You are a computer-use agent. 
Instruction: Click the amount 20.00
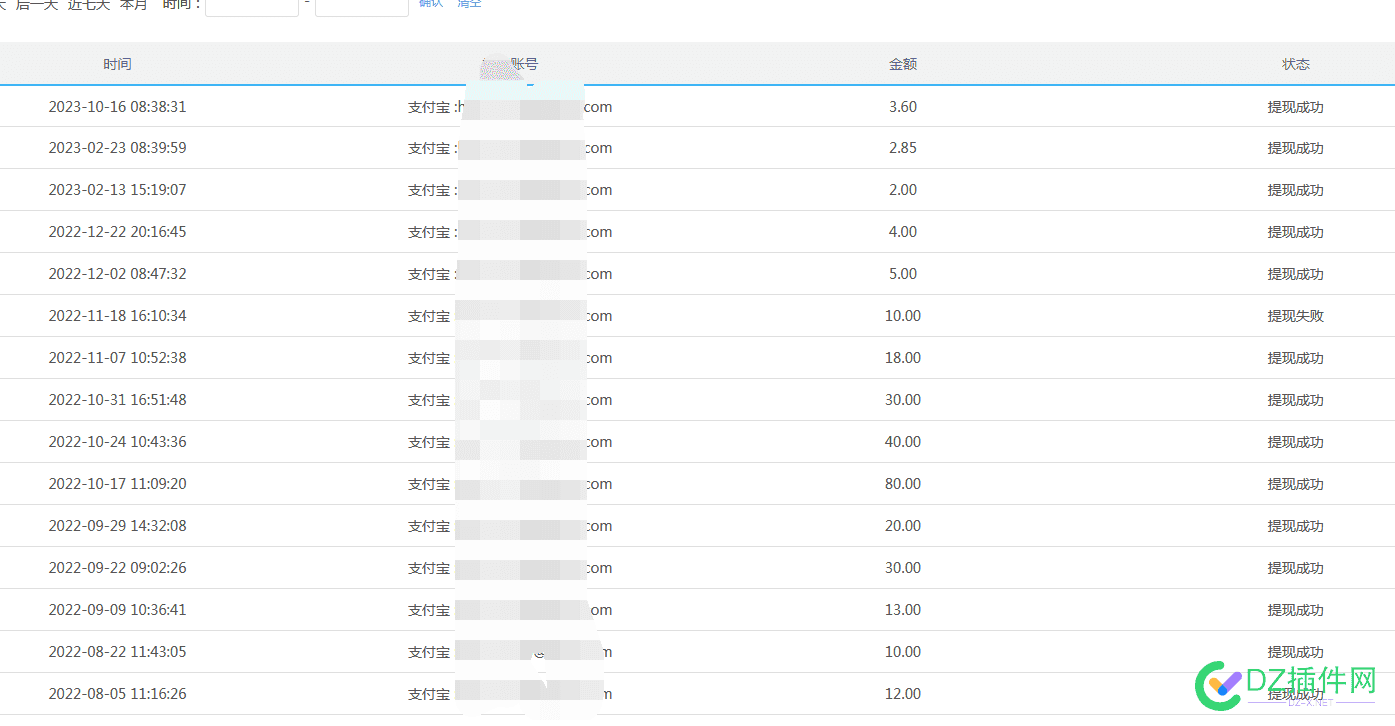tap(903, 526)
